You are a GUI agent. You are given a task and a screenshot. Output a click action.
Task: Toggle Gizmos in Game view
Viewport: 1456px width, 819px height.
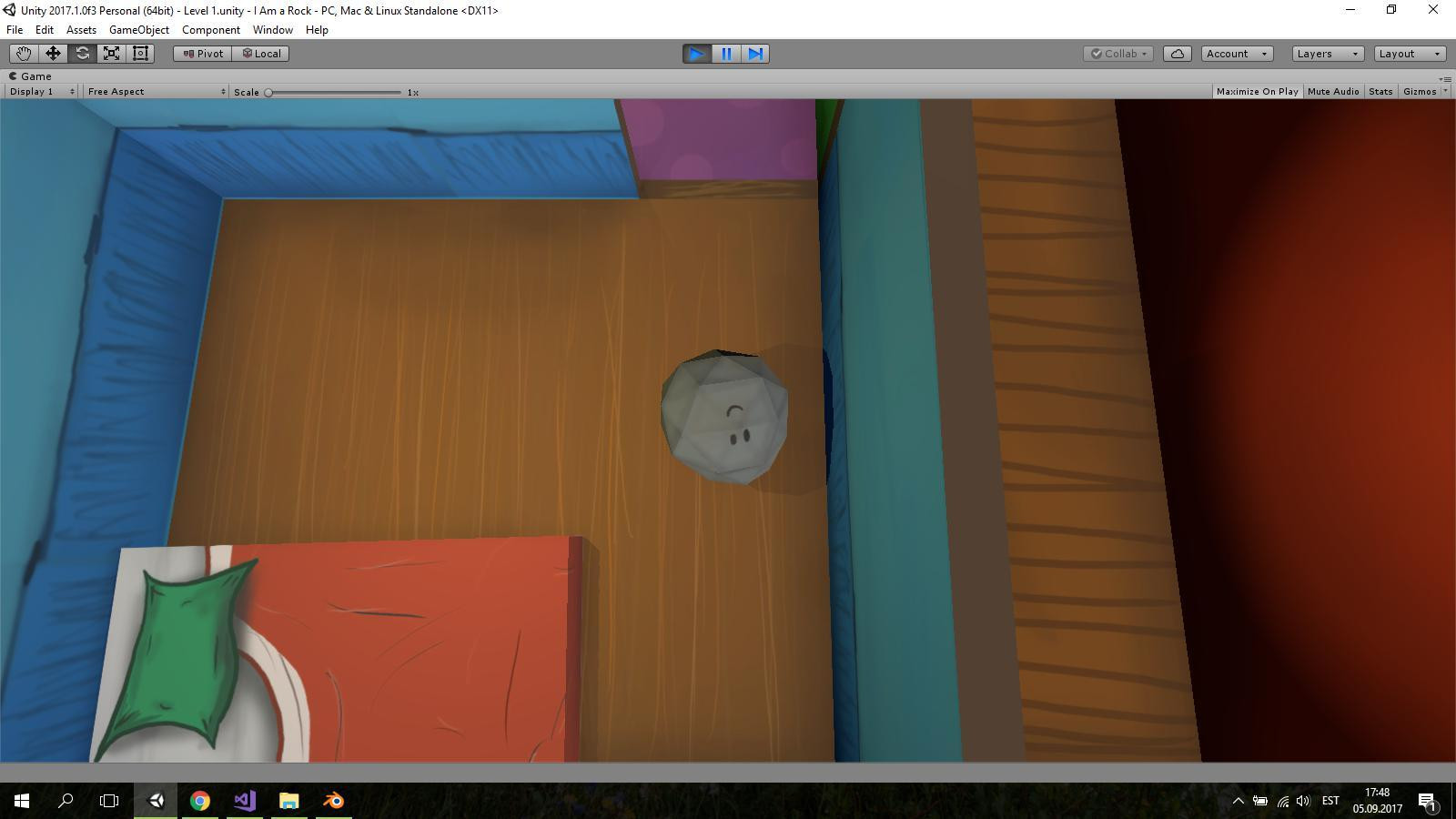pos(1419,92)
